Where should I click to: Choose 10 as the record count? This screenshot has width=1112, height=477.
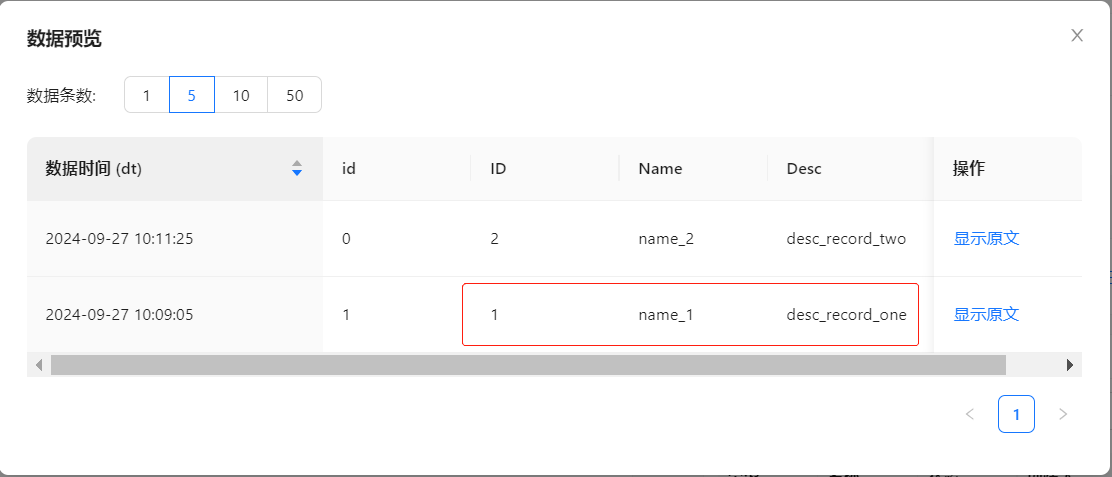coord(241,95)
